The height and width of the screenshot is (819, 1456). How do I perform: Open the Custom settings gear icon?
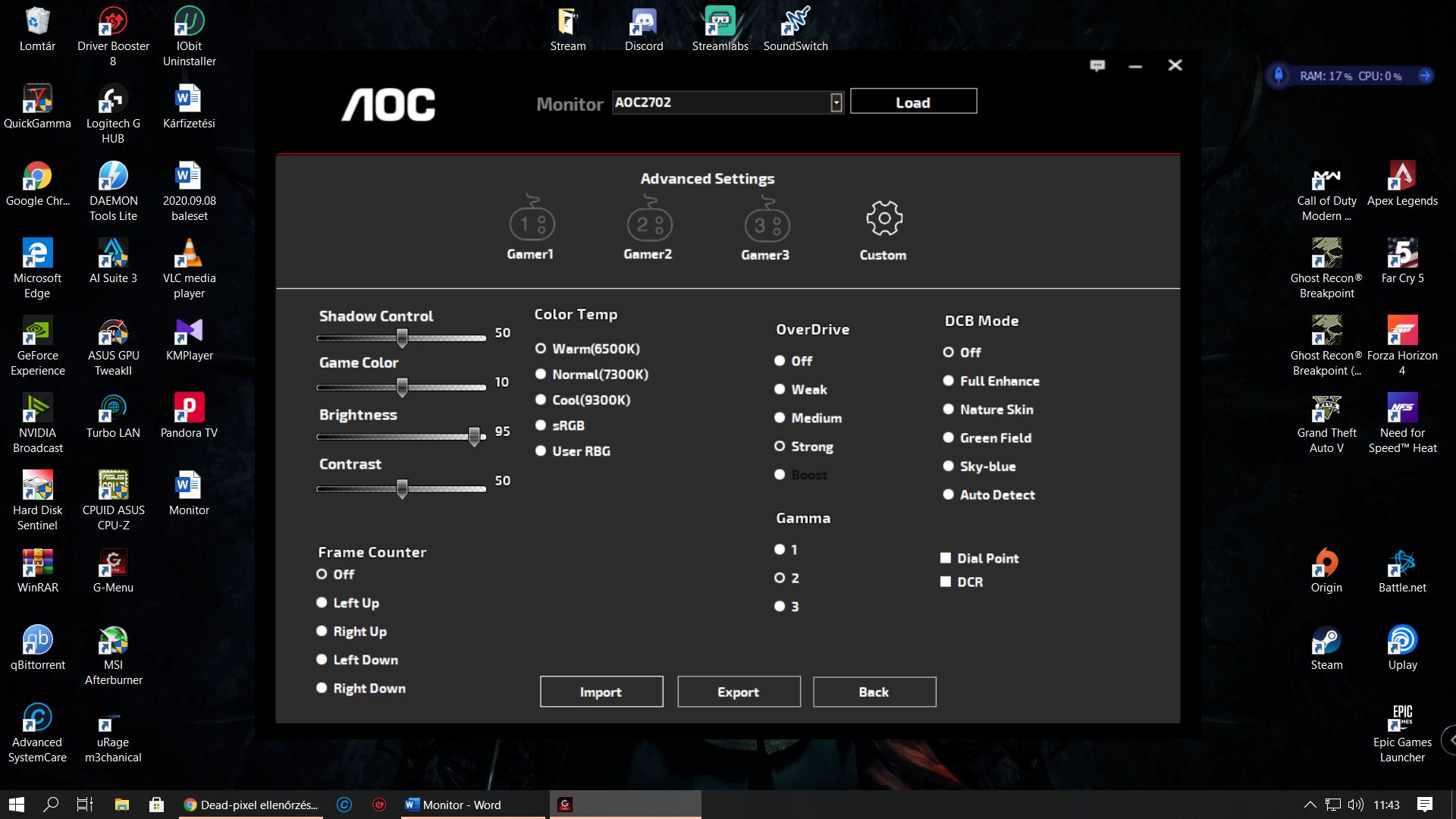(883, 219)
